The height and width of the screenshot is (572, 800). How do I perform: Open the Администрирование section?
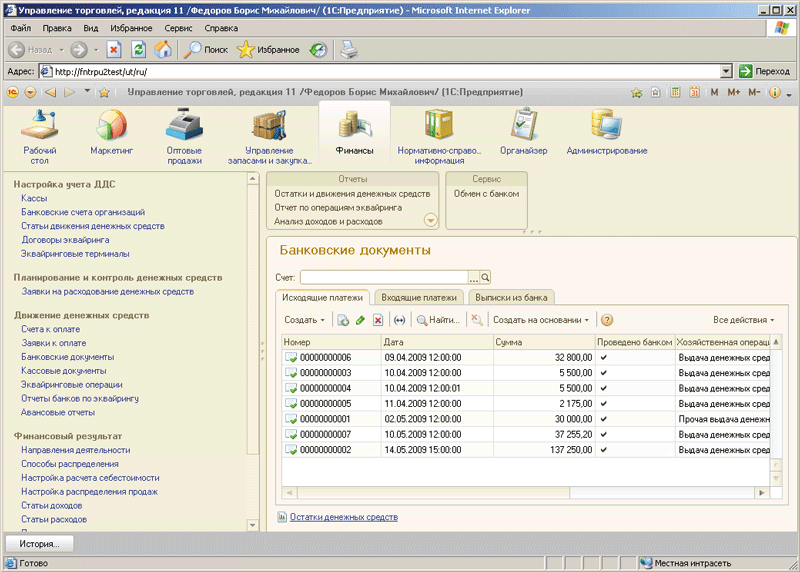click(607, 132)
